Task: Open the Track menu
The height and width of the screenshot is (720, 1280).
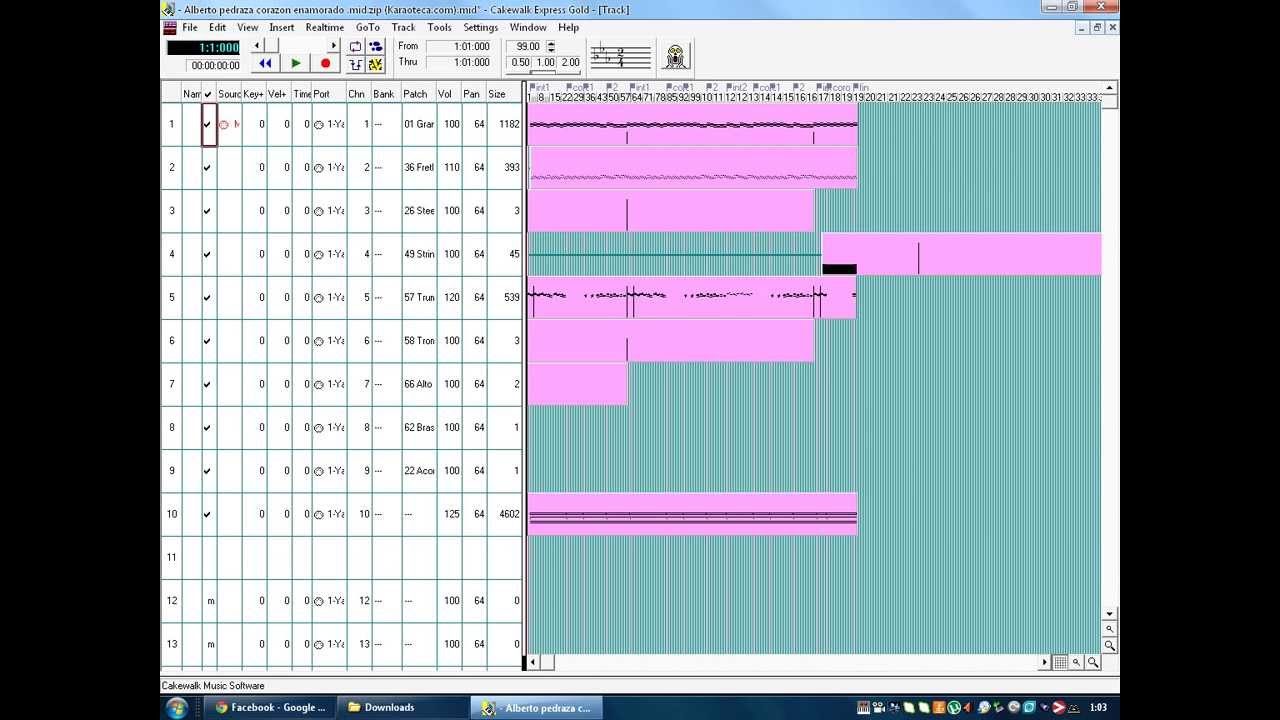Action: click(404, 27)
